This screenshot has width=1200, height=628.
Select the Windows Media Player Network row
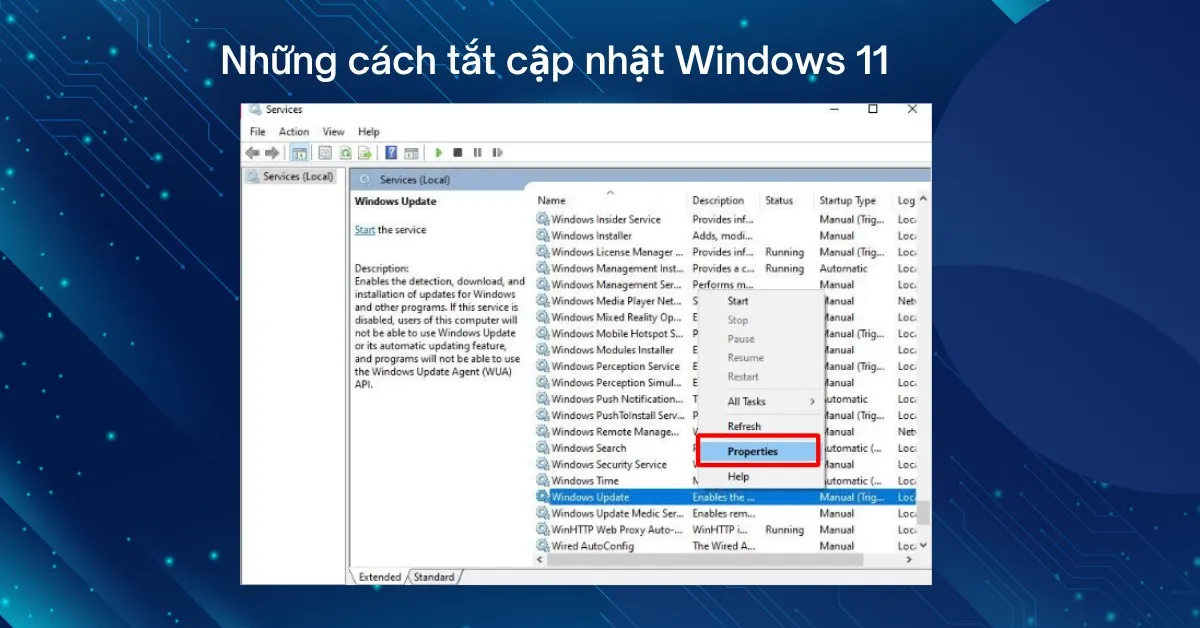click(725, 301)
